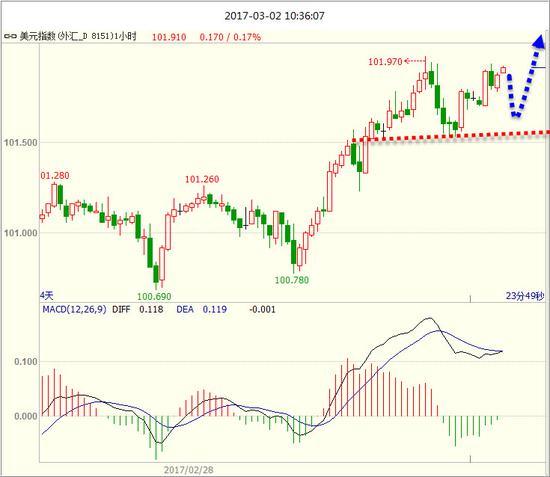
Task: Click the 01.280 peak label
Action: pyautogui.click(x=55, y=175)
